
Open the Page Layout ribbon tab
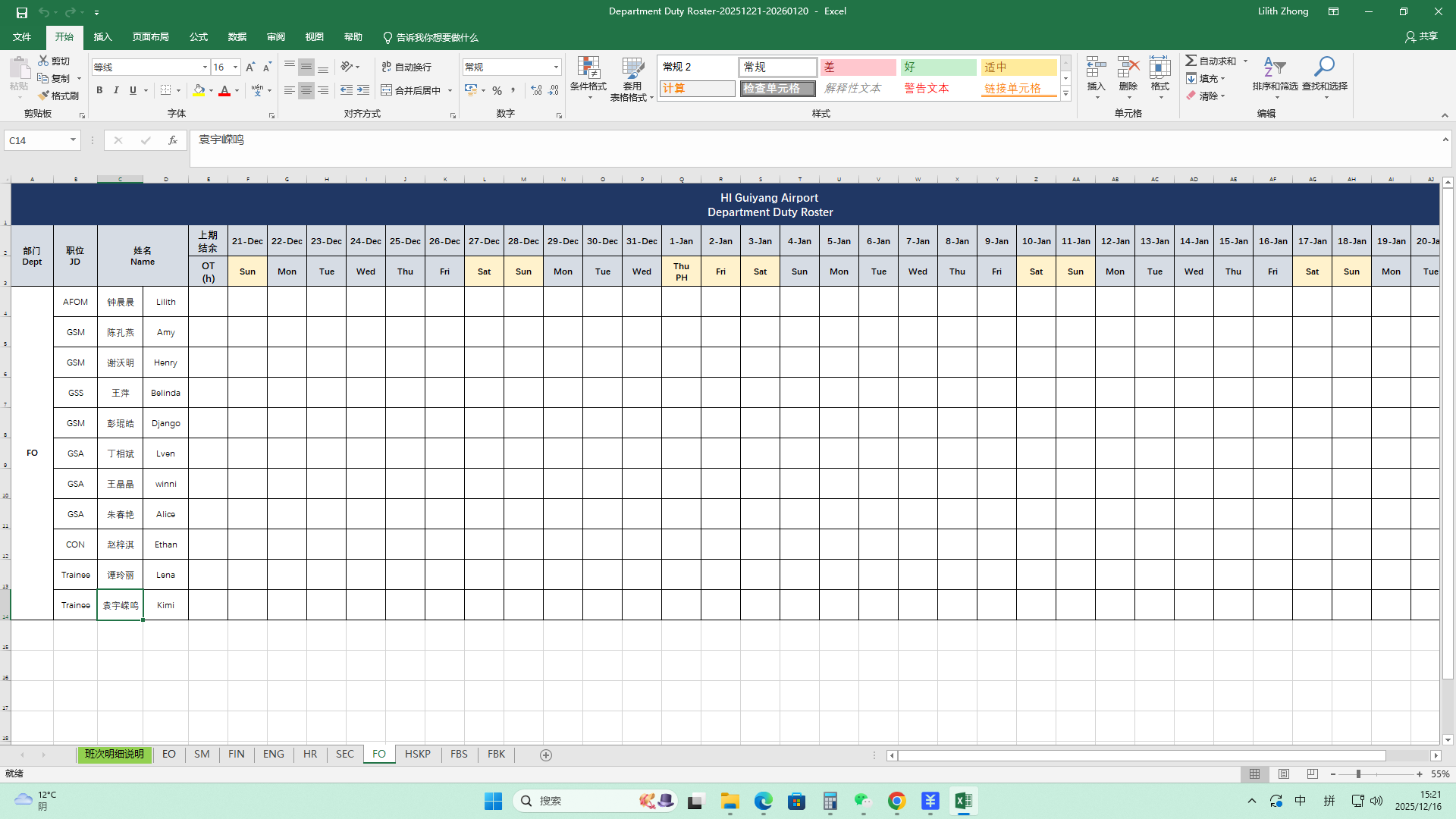tap(150, 37)
